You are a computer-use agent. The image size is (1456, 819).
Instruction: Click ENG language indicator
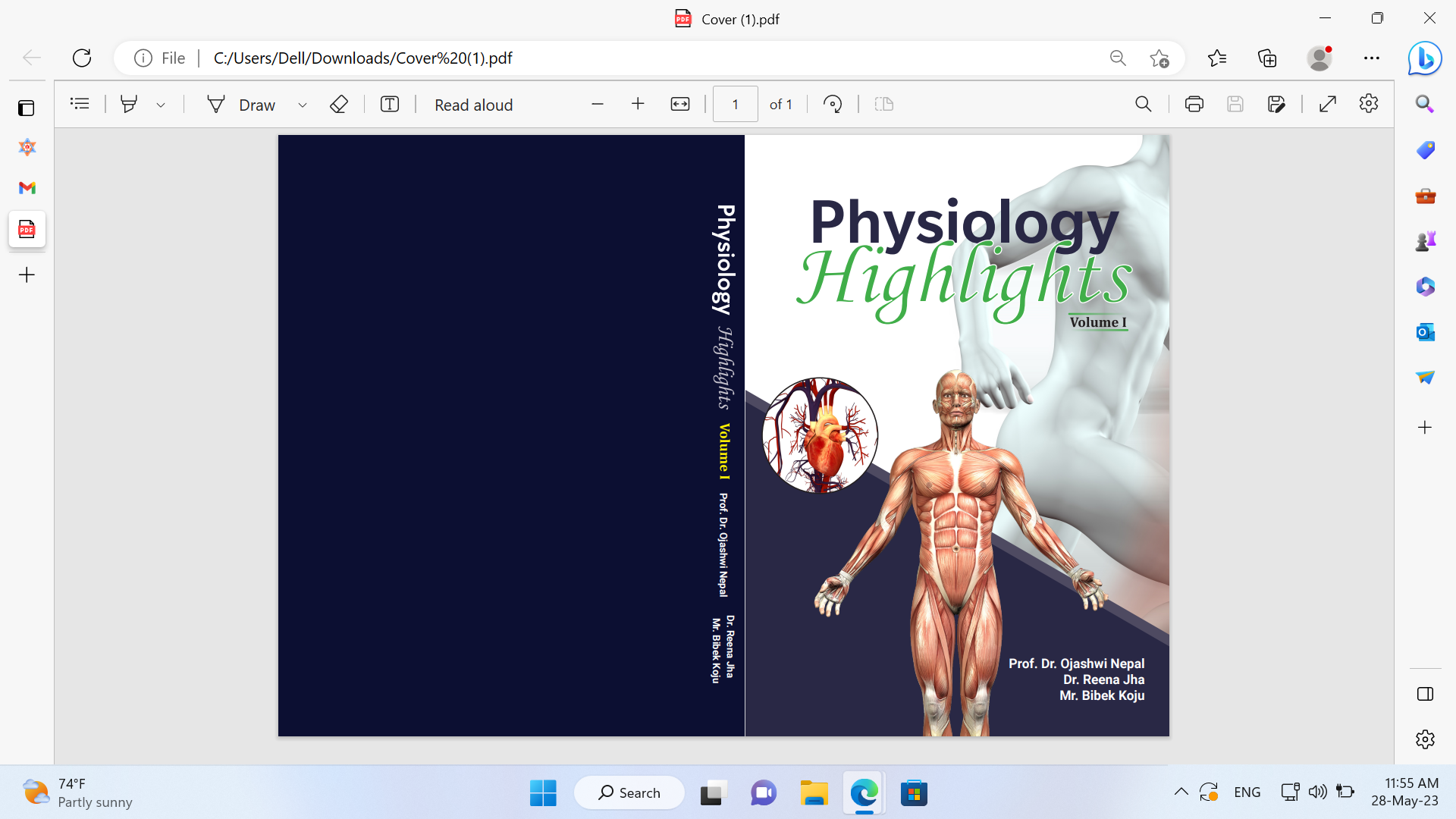pos(1247,792)
